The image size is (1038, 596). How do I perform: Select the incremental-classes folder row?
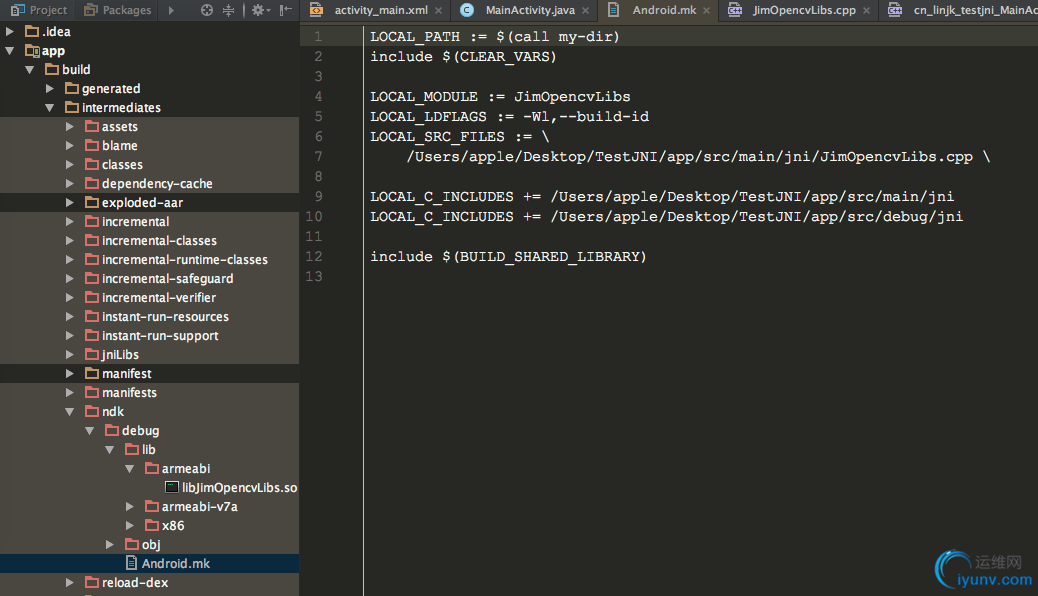(x=150, y=240)
